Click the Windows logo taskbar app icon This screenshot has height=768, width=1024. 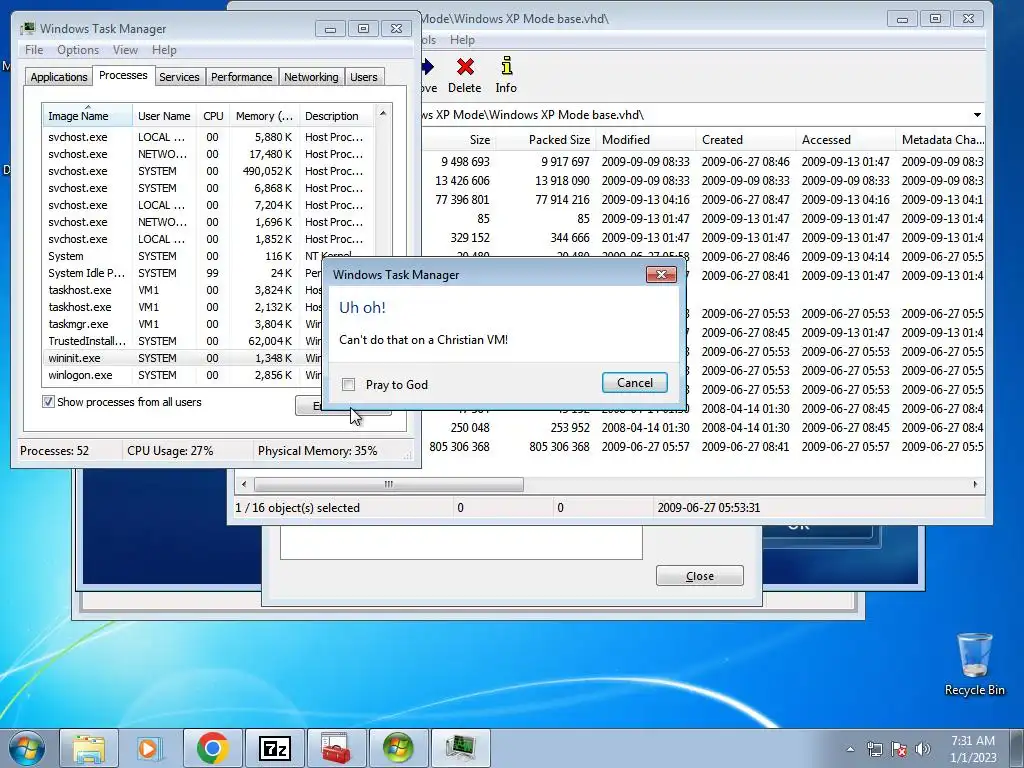[398, 748]
